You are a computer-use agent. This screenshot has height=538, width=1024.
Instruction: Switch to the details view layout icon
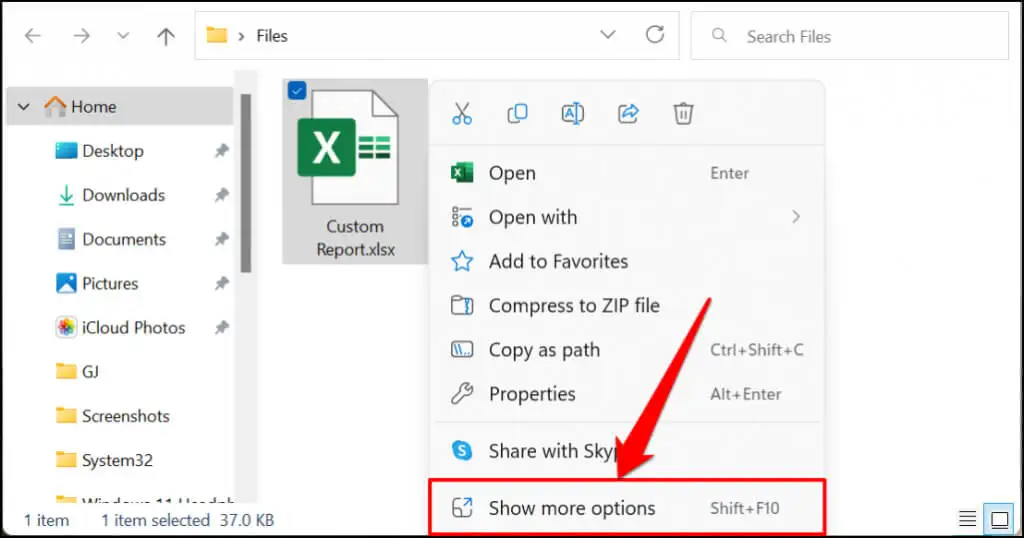tap(967, 519)
